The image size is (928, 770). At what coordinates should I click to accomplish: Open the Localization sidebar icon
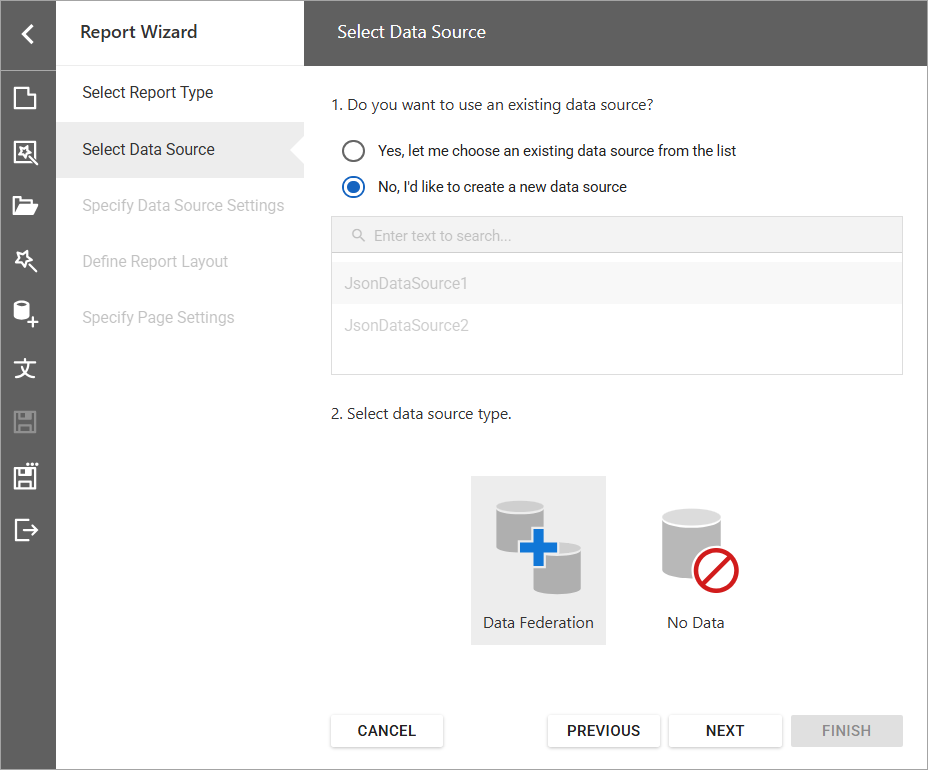(25, 368)
